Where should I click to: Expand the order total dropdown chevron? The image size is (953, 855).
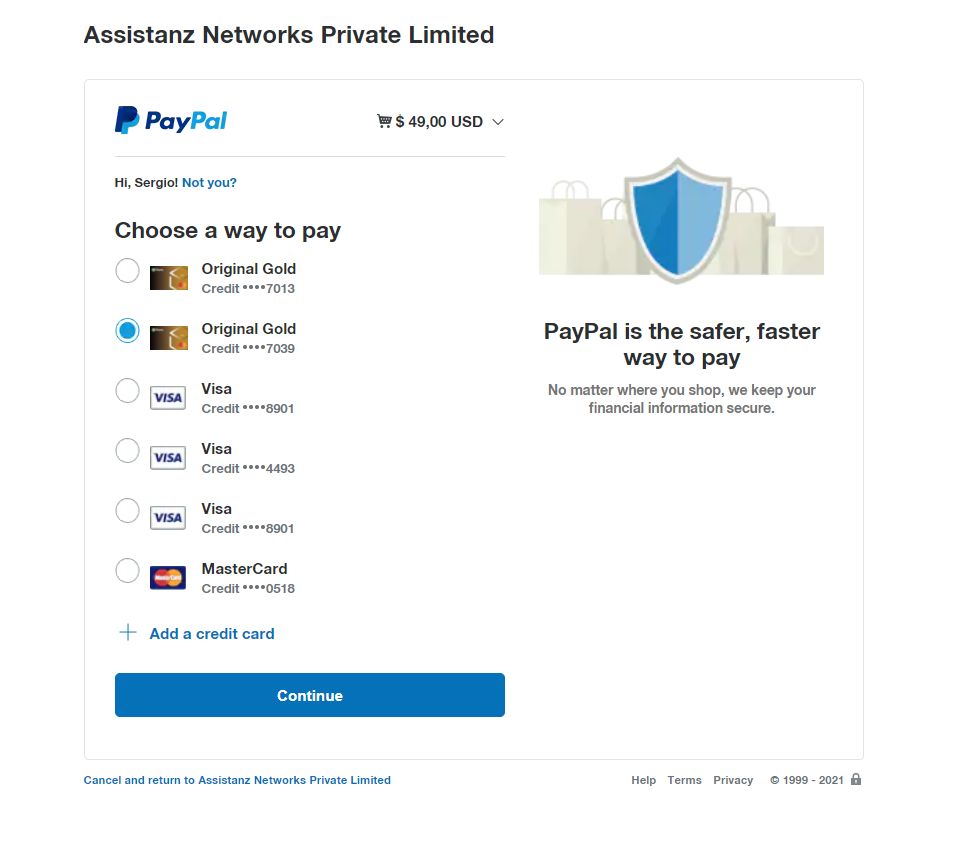tap(498, 122)
